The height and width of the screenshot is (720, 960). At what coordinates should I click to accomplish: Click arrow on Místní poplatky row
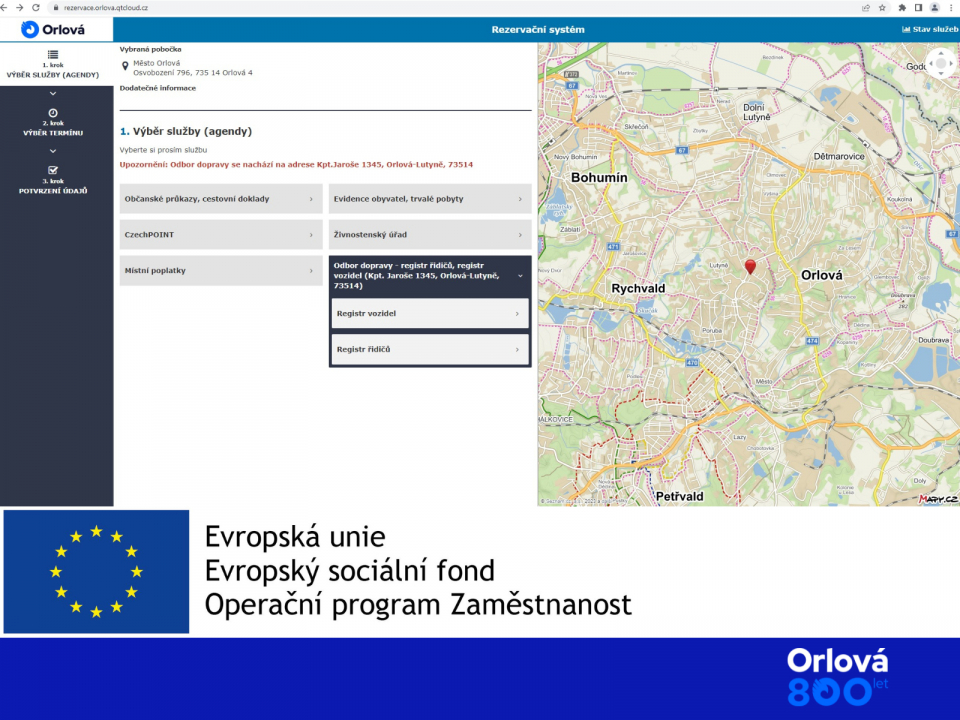[311, 271]
